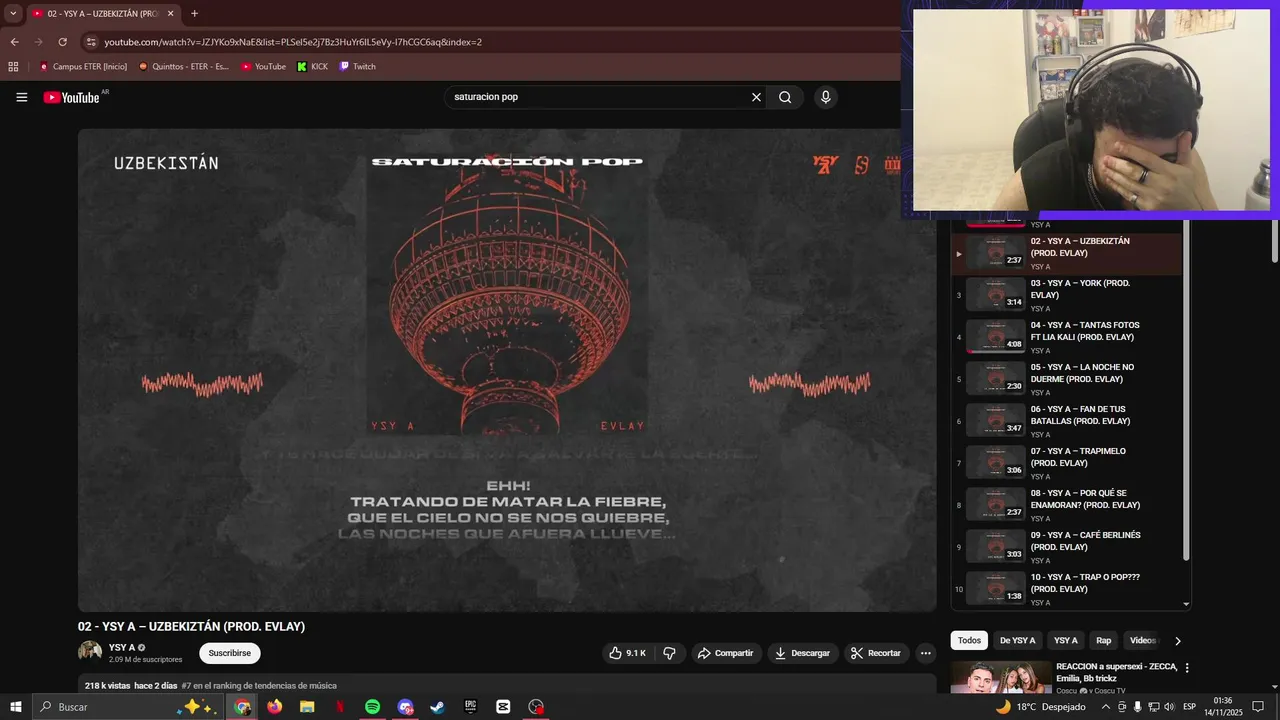Viewport: 1280px width, 720px height.
Task: Open options for REACCION a supersexi video
Action: click(1187, 668)
